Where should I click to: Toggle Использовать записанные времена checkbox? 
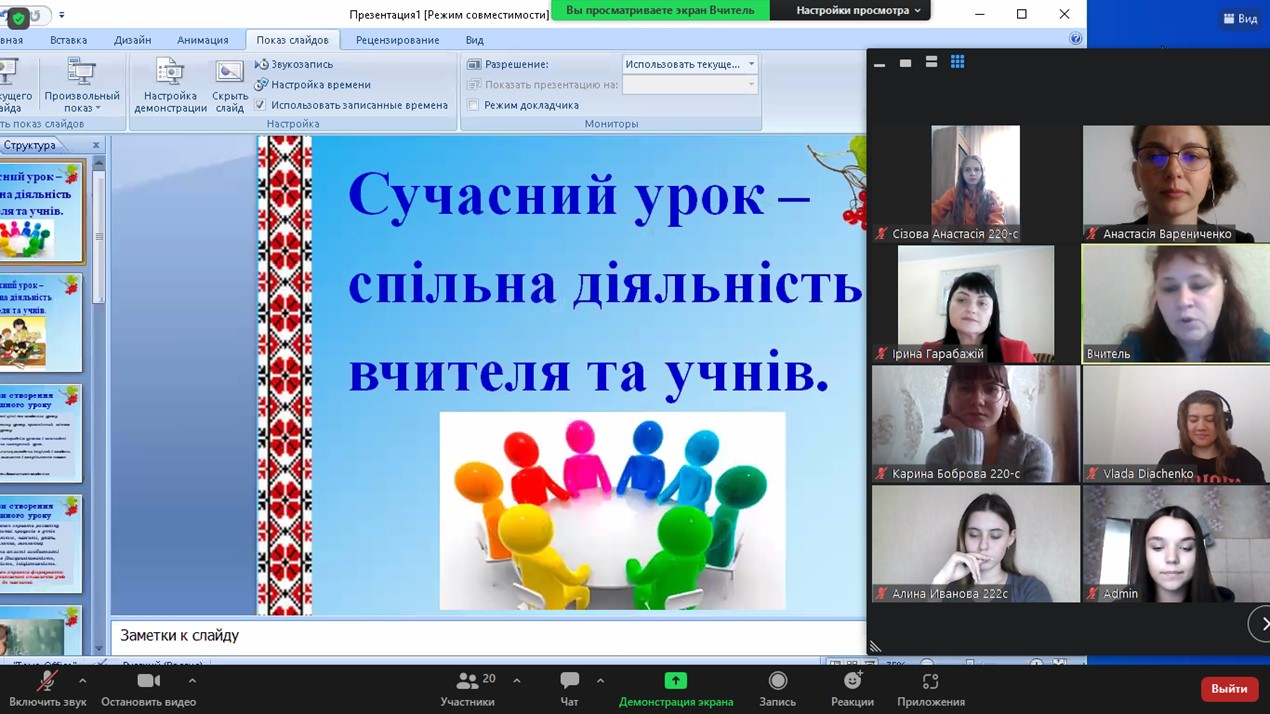(261, 105)
